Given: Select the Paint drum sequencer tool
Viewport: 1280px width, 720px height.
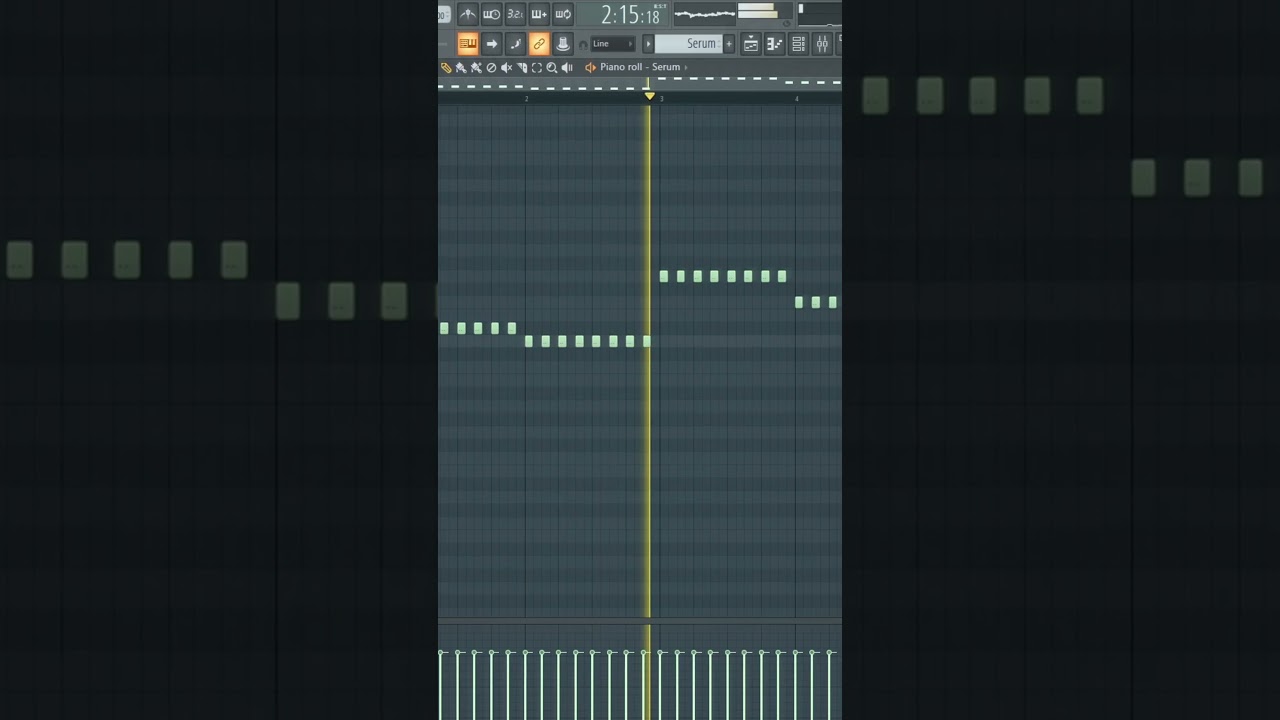Looking at the screenshot, I should [x=476, y=67].
